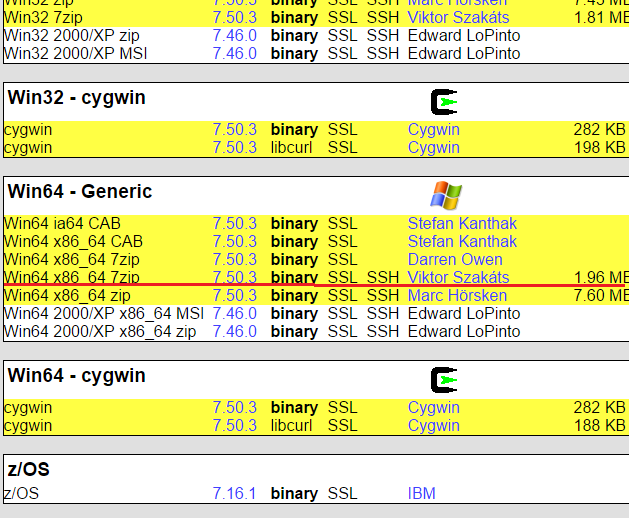The height and width of the screenshot is (518, 629).
Task: Click the "Win32 7zip" package name
Action: (43, 18)
